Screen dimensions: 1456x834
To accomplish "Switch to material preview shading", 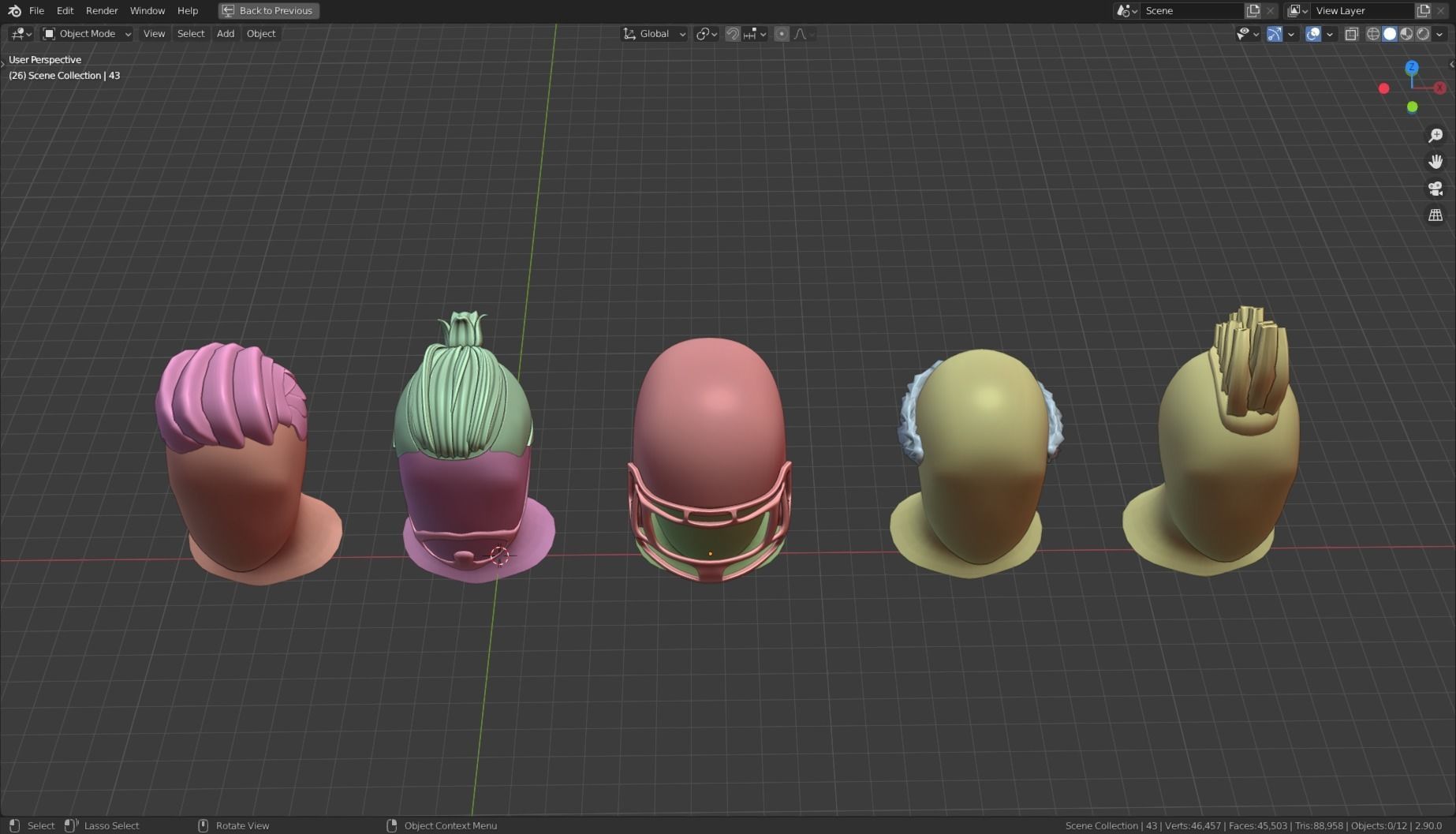I will click(1406, 34).
